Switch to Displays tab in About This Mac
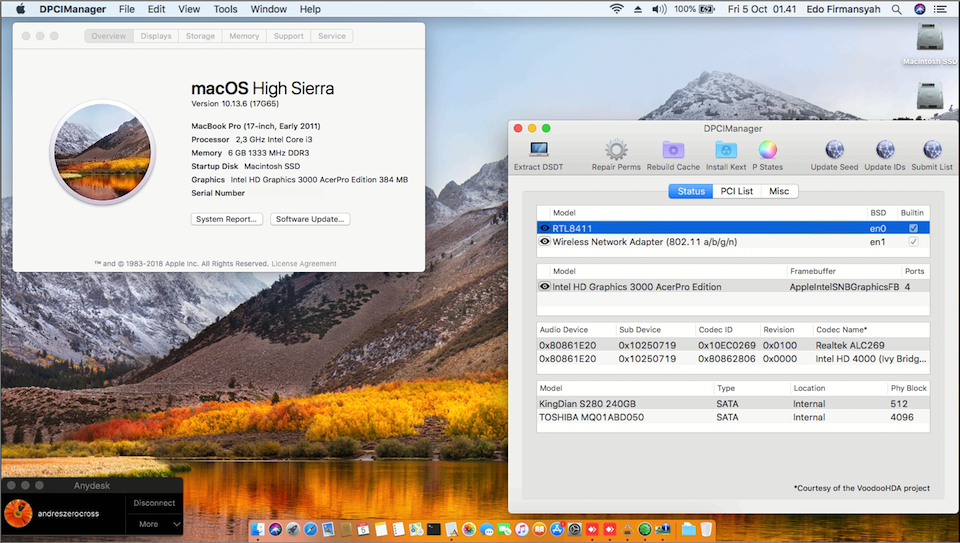 (156, 36)
